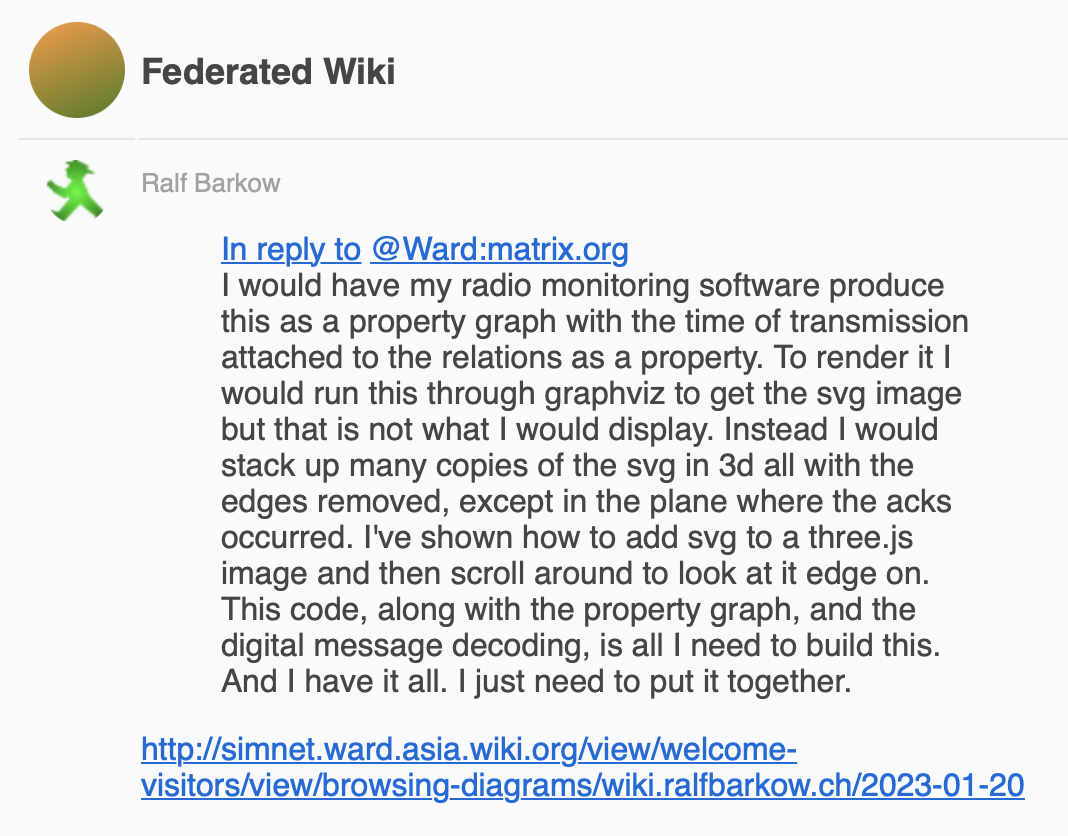This screenshot has height=836, width=1068.
Task: Click link text ending "ralfbarkow.ch/2023-01-20"
Action: coord(582,785)
